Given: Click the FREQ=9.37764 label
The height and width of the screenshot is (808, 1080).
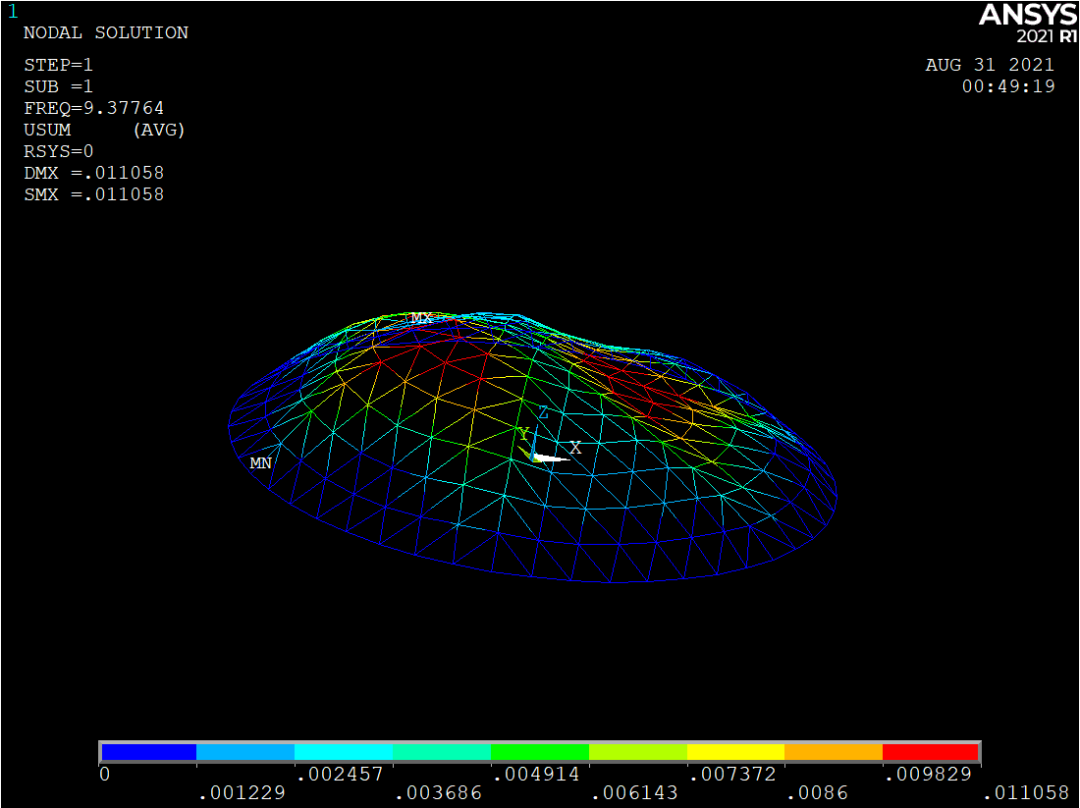Looking at the screenshot, I should [x=93, y=108].
